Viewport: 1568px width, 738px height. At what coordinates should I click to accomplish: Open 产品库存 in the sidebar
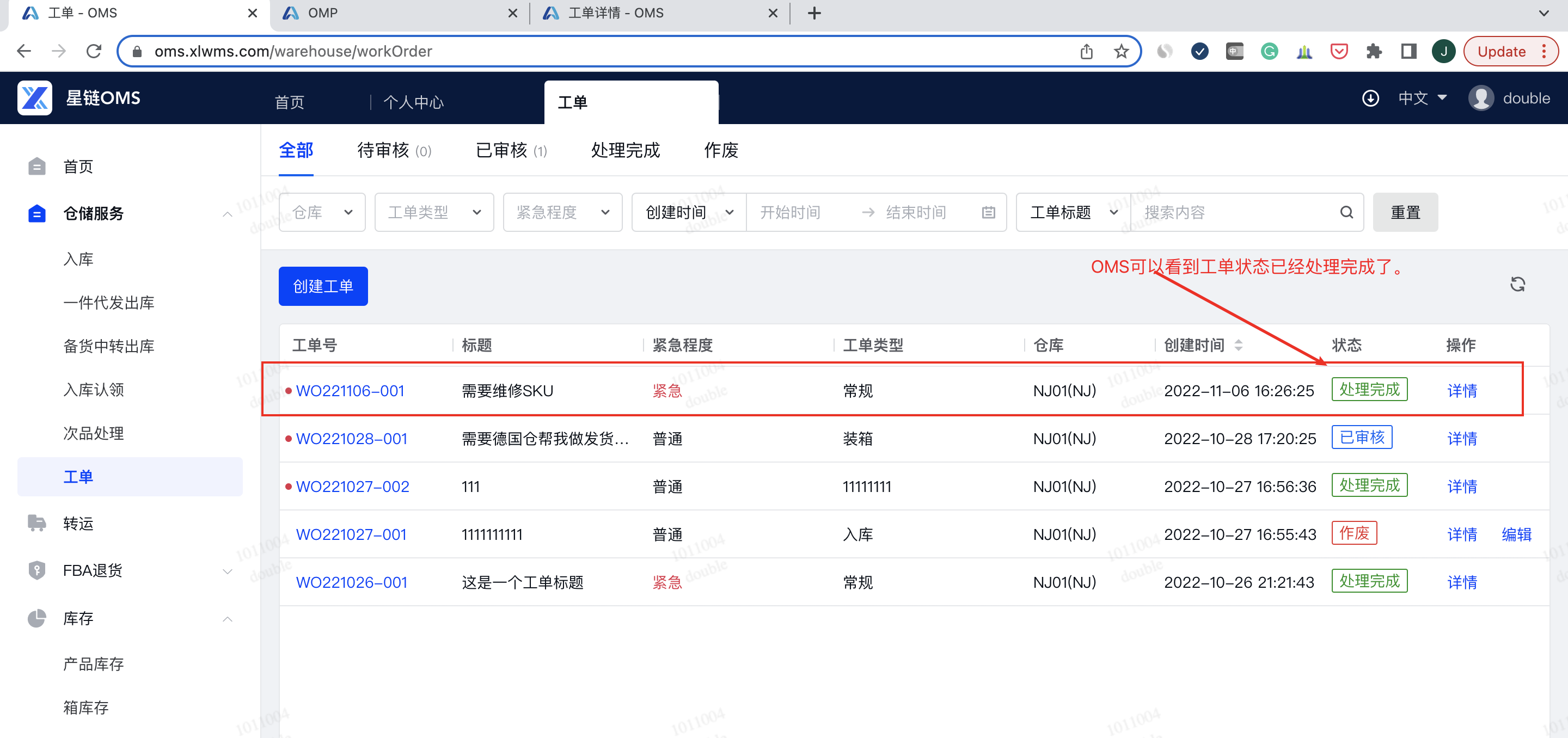94,664
